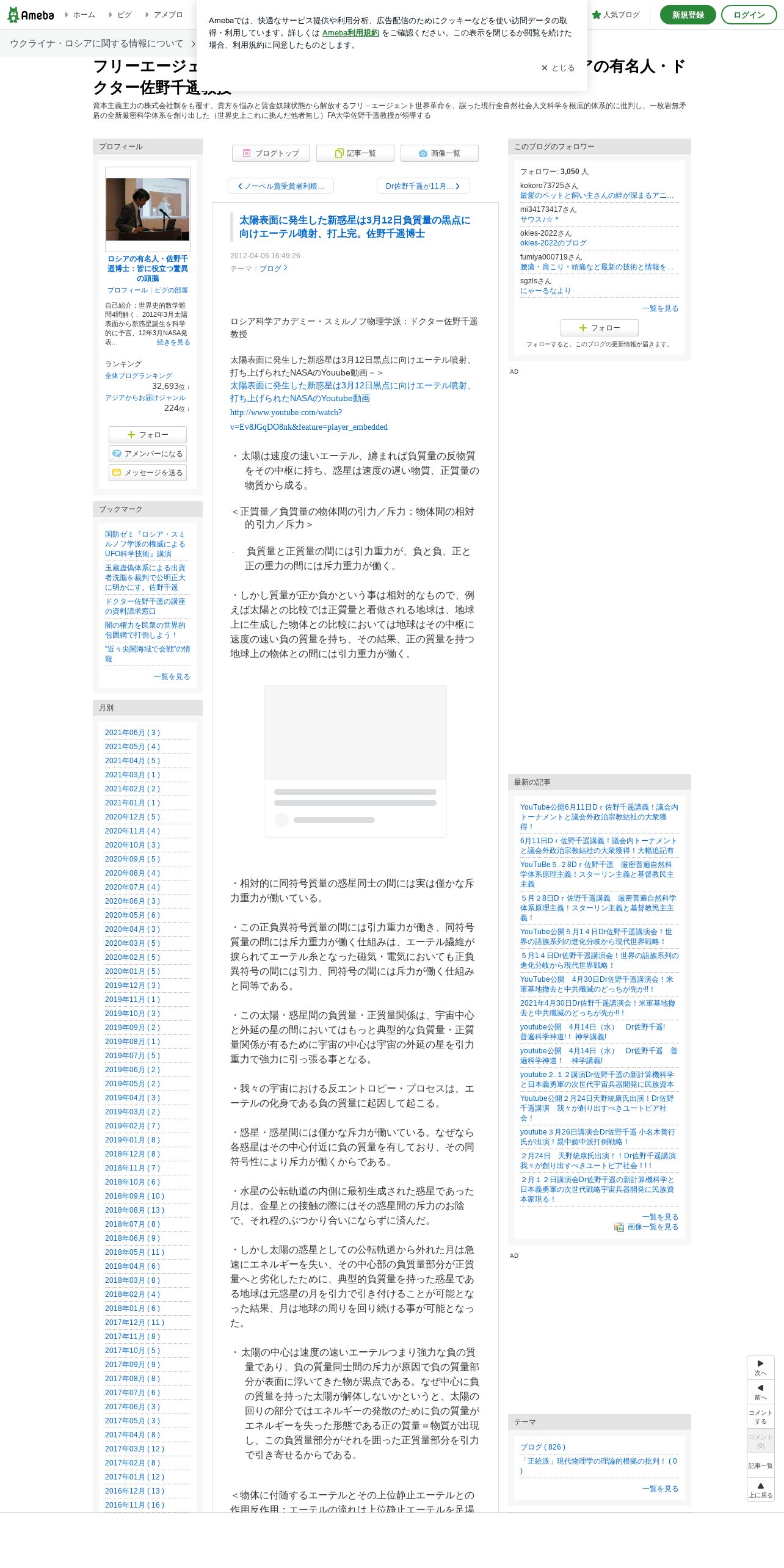Click the メッセージを送る button
Screen dimensions: 784x1568
pos(148,473)
